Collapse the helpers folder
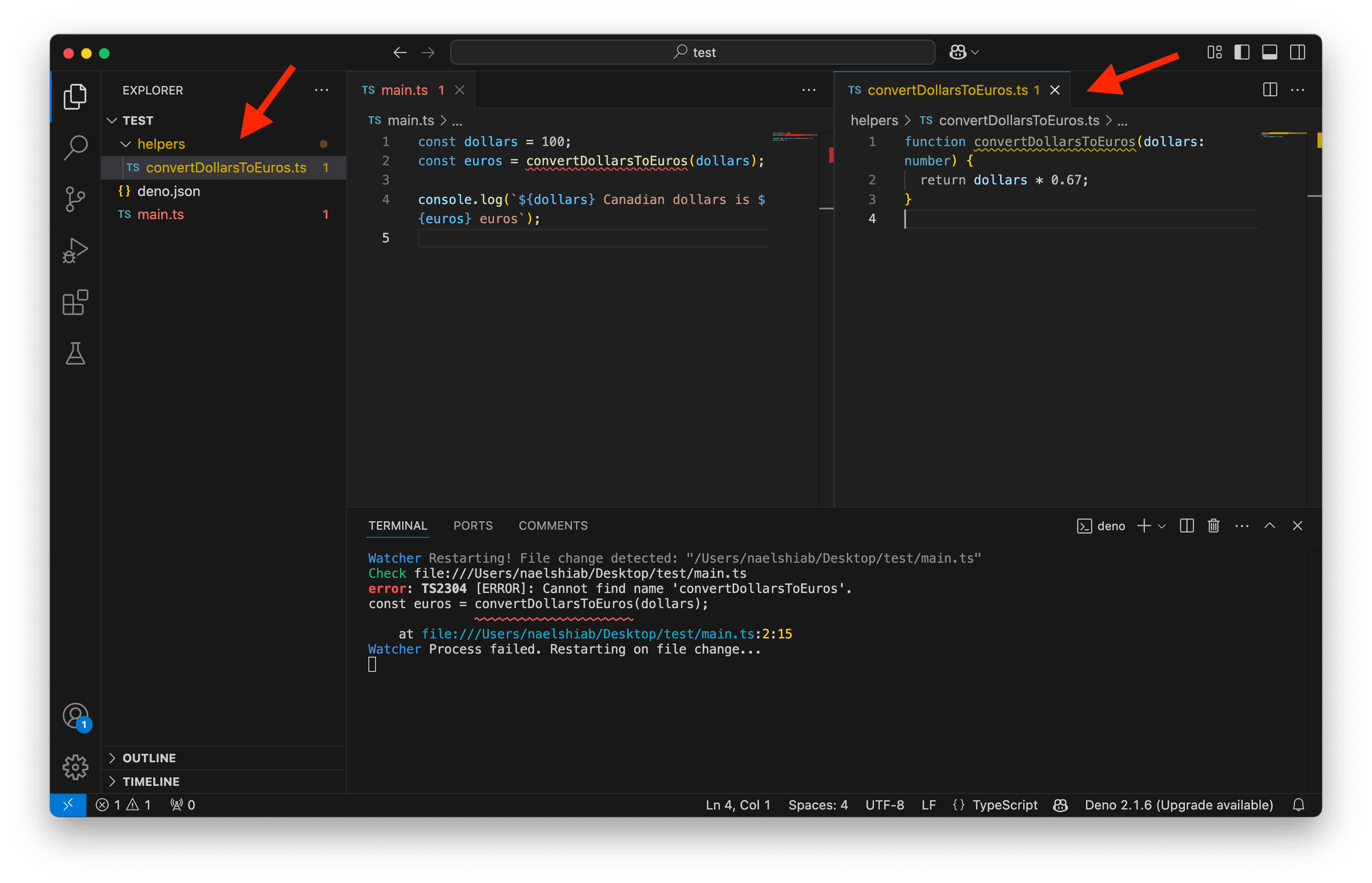1372x883 pixels. coord(224,144)
